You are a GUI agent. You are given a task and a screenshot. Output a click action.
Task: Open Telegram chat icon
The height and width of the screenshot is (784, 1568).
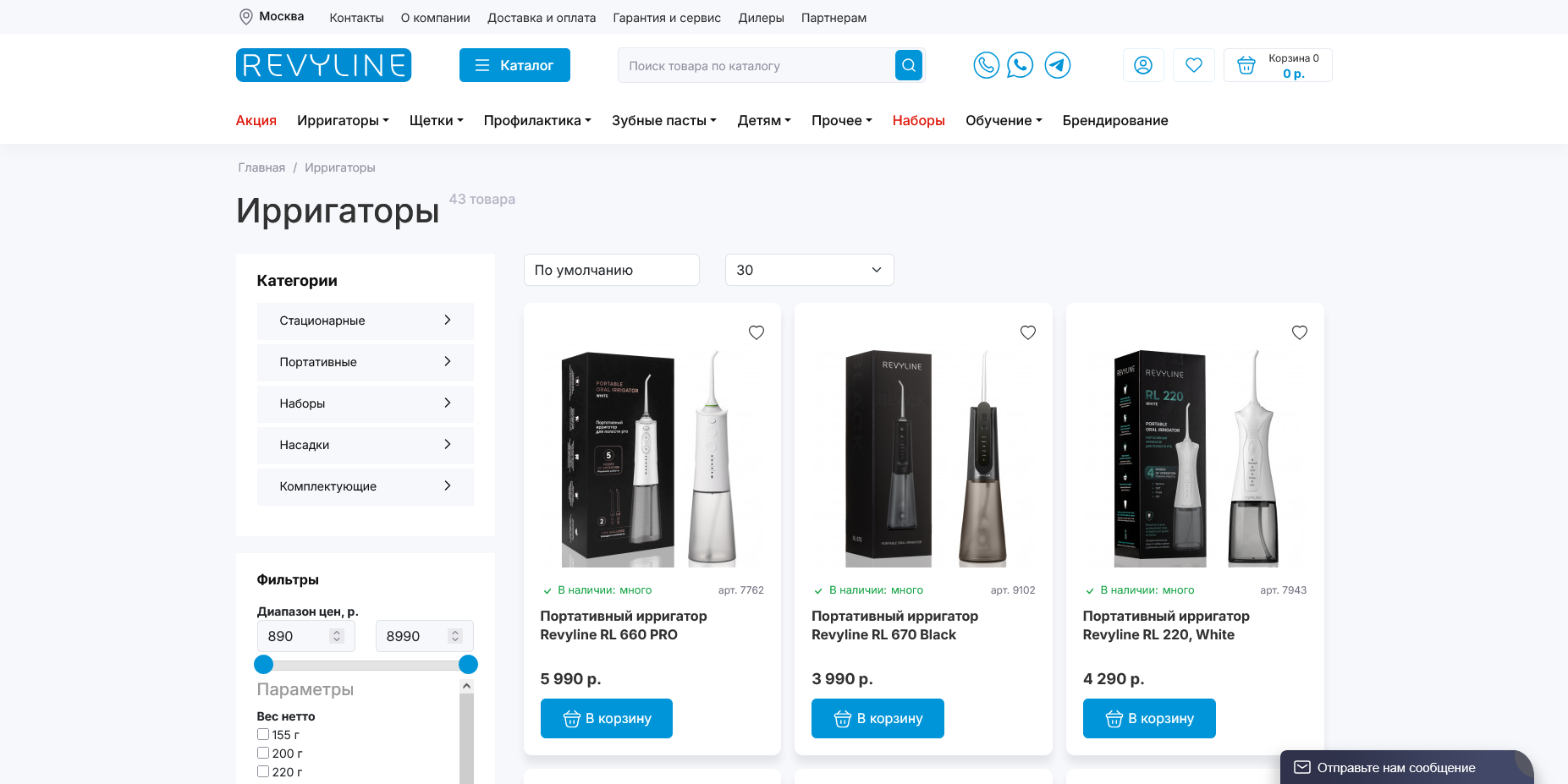click(x=1058, y=65)
